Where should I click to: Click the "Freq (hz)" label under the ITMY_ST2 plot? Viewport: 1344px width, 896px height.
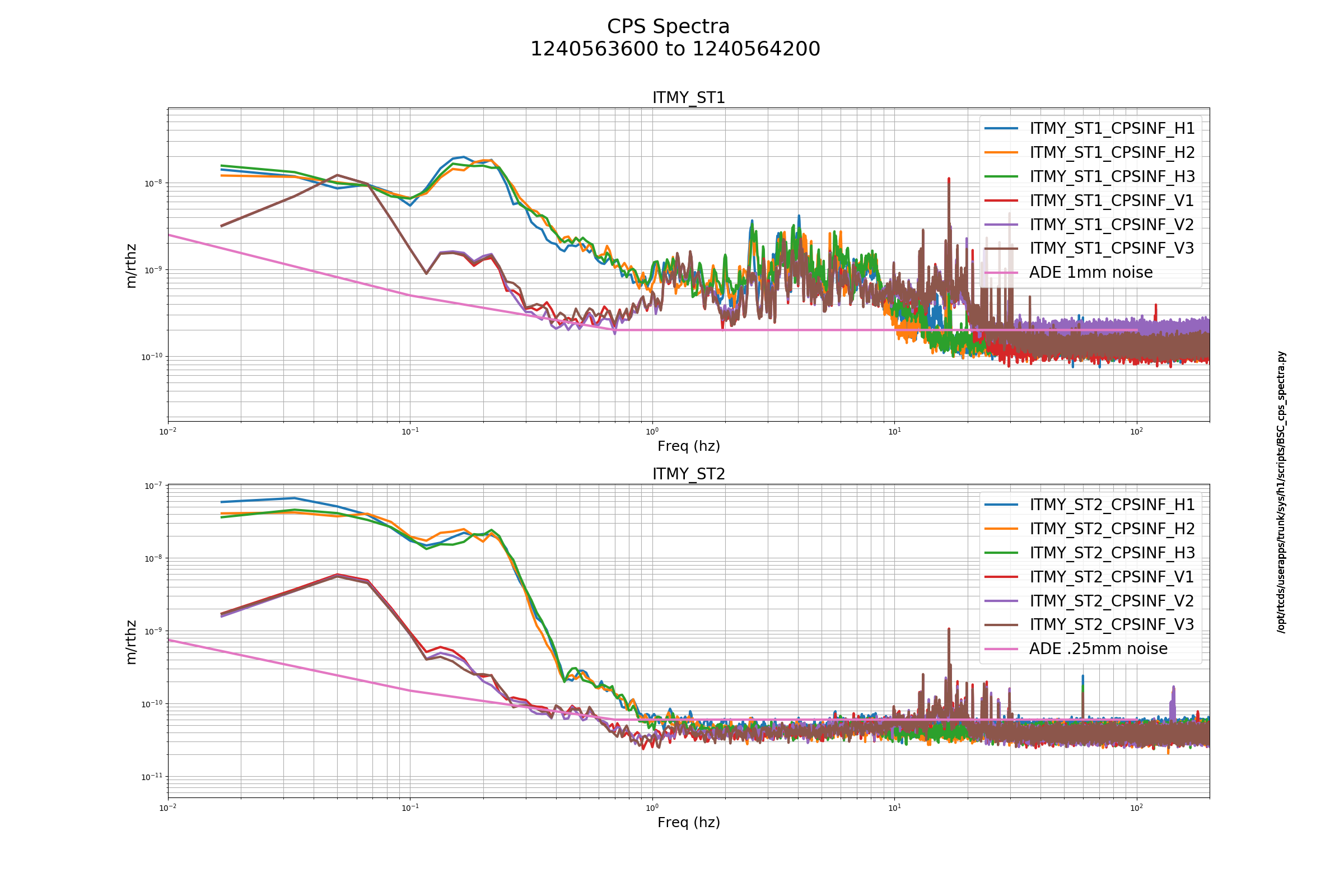point(689,822)
